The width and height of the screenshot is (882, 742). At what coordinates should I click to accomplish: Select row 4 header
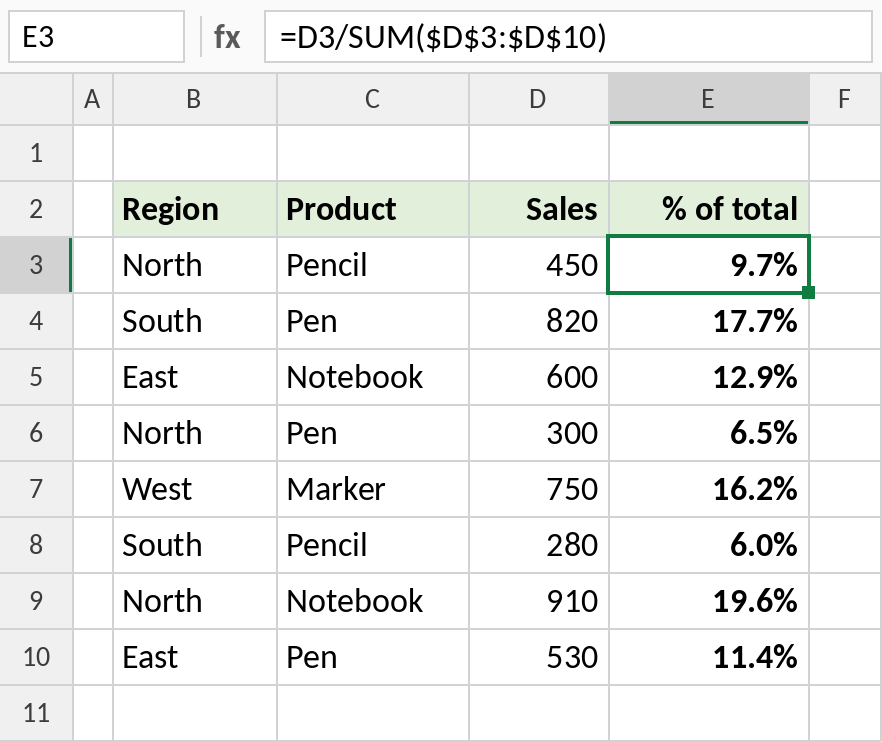coord(36,321)
